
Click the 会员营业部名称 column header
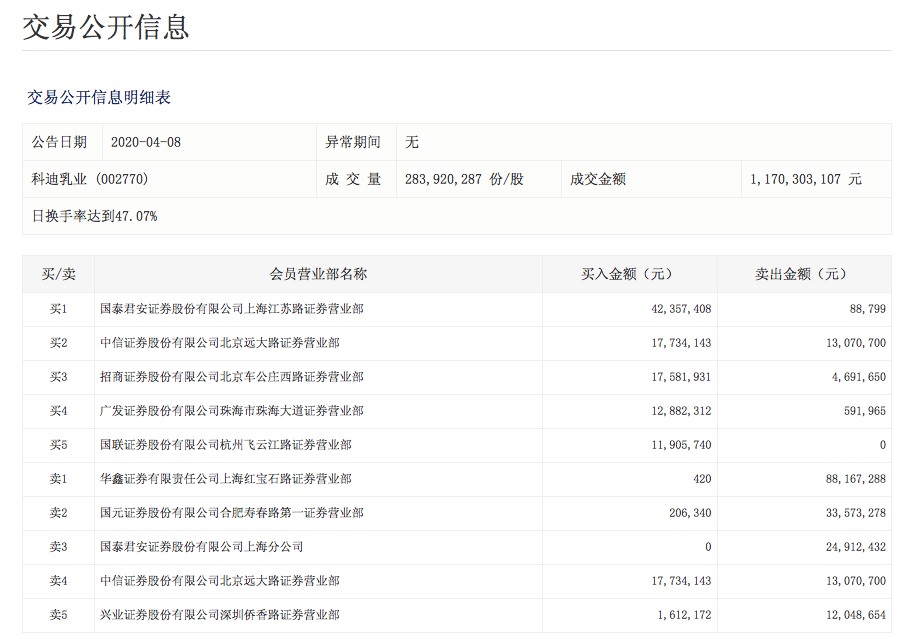click(318, 274)
